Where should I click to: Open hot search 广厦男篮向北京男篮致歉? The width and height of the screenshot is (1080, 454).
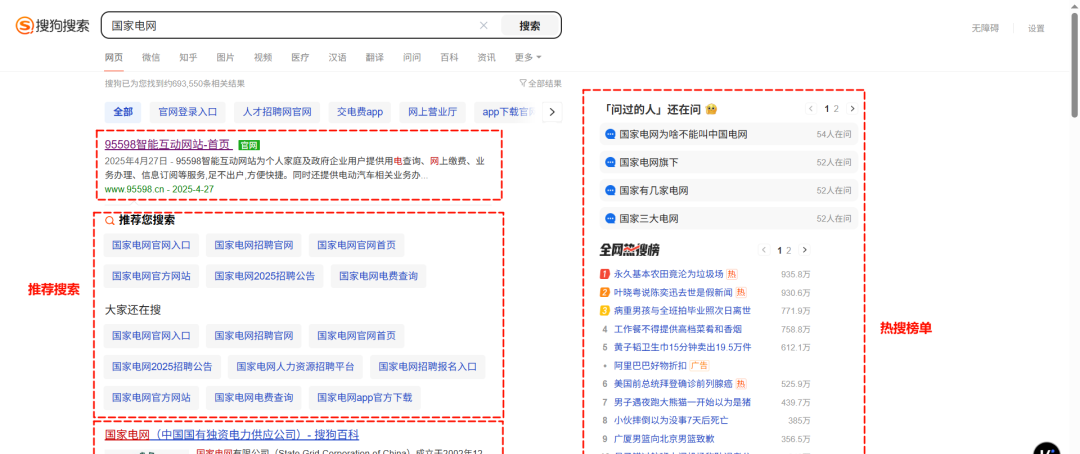(665, 438)
